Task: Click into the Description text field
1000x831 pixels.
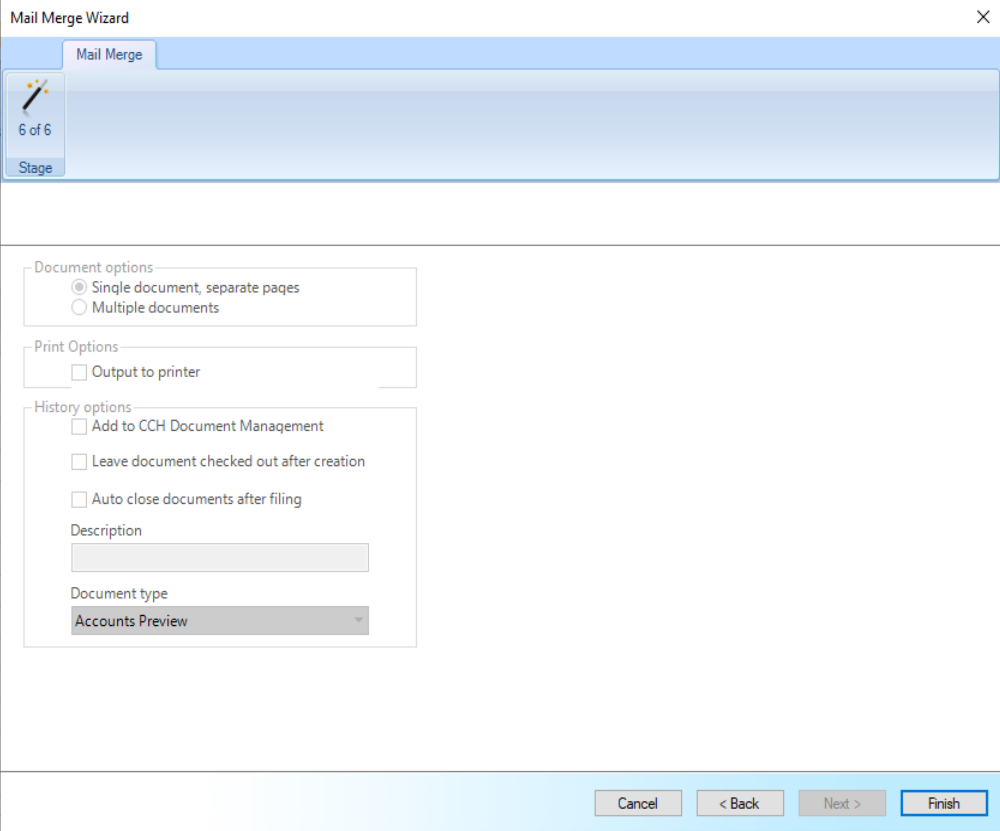Action: coord(220,557)
